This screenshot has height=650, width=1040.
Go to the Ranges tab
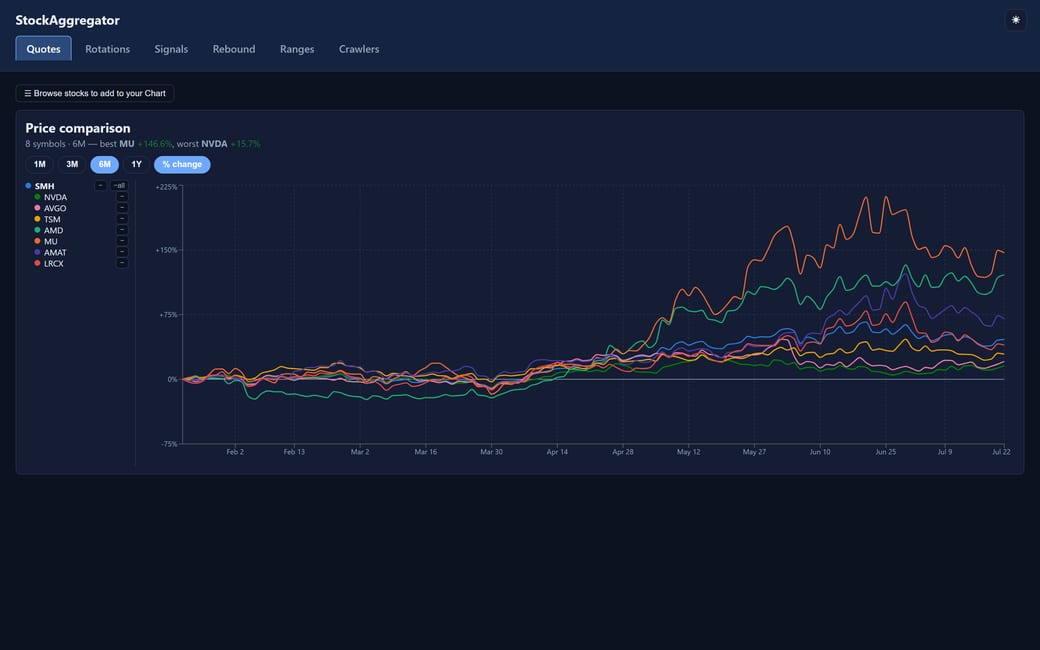coord(297,49)
